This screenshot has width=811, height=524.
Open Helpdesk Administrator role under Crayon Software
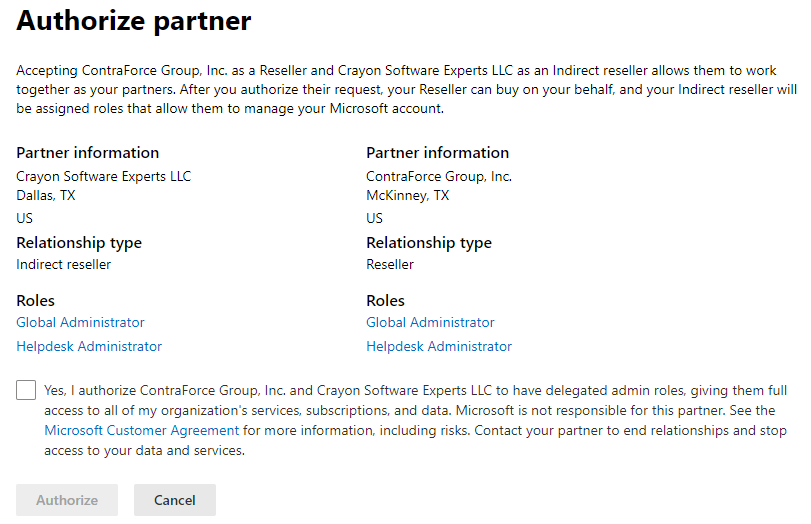pyautogui.click(x=89, y=346)
